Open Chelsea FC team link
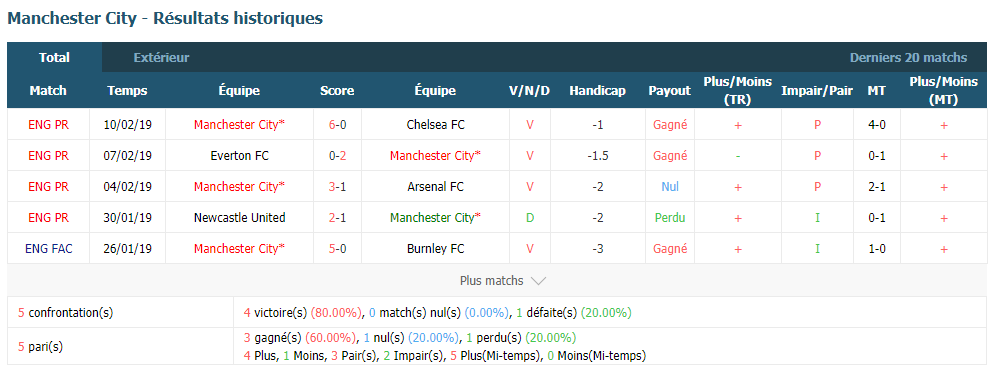This screenshot has height=372, width=997. pyautogui.click(x=436, y=125)
